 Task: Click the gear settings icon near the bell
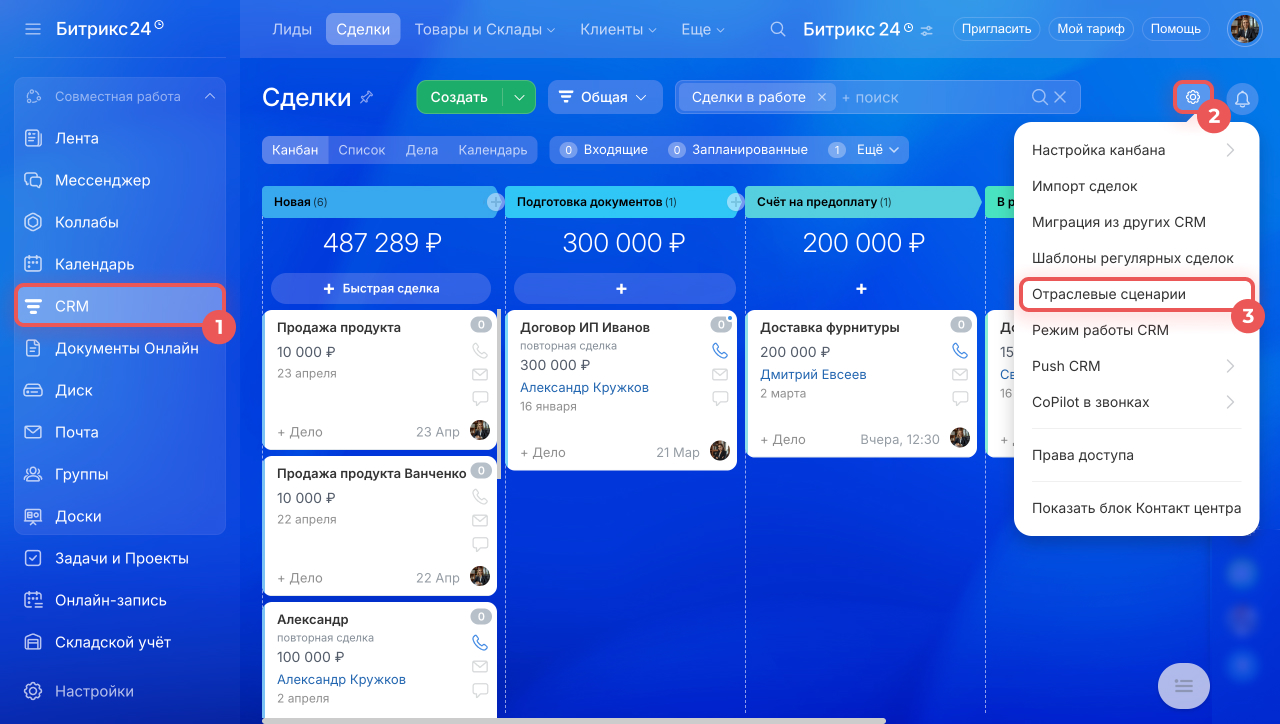click(x=1192, y=97)
